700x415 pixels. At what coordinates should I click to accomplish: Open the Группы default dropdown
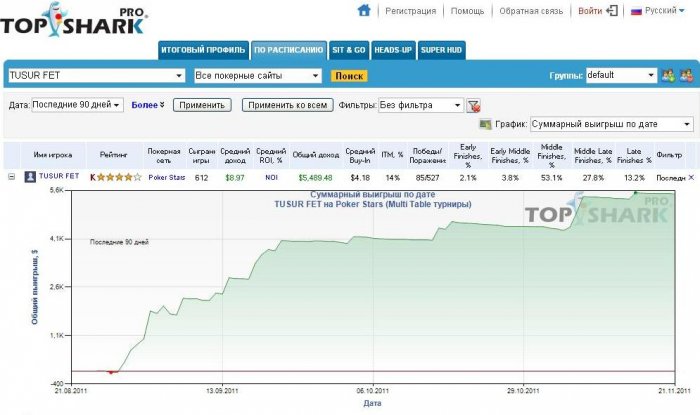point(621,75)
